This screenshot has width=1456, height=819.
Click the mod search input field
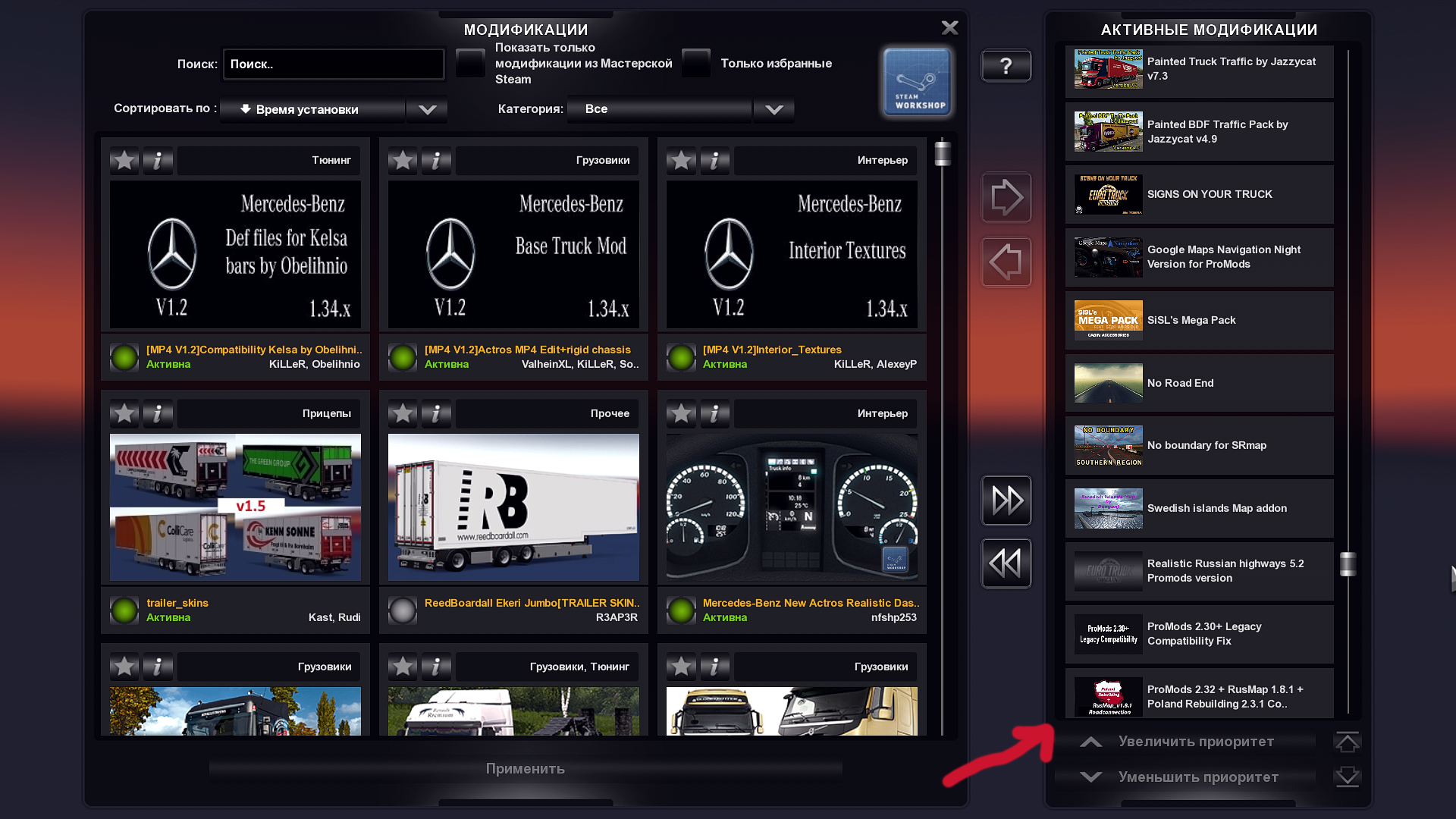click(334, 64)
